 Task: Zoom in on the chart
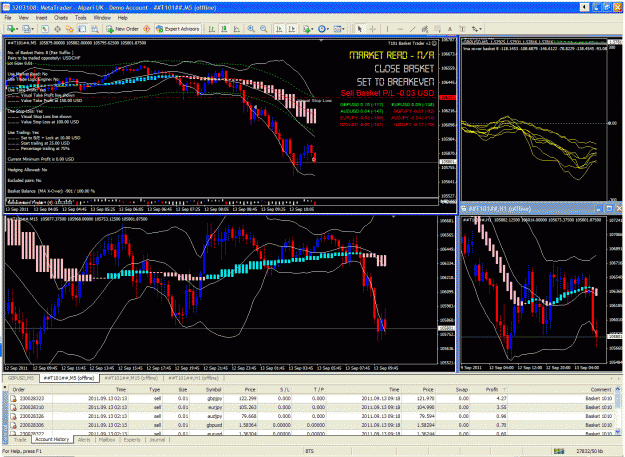click(x=251, y=29)
